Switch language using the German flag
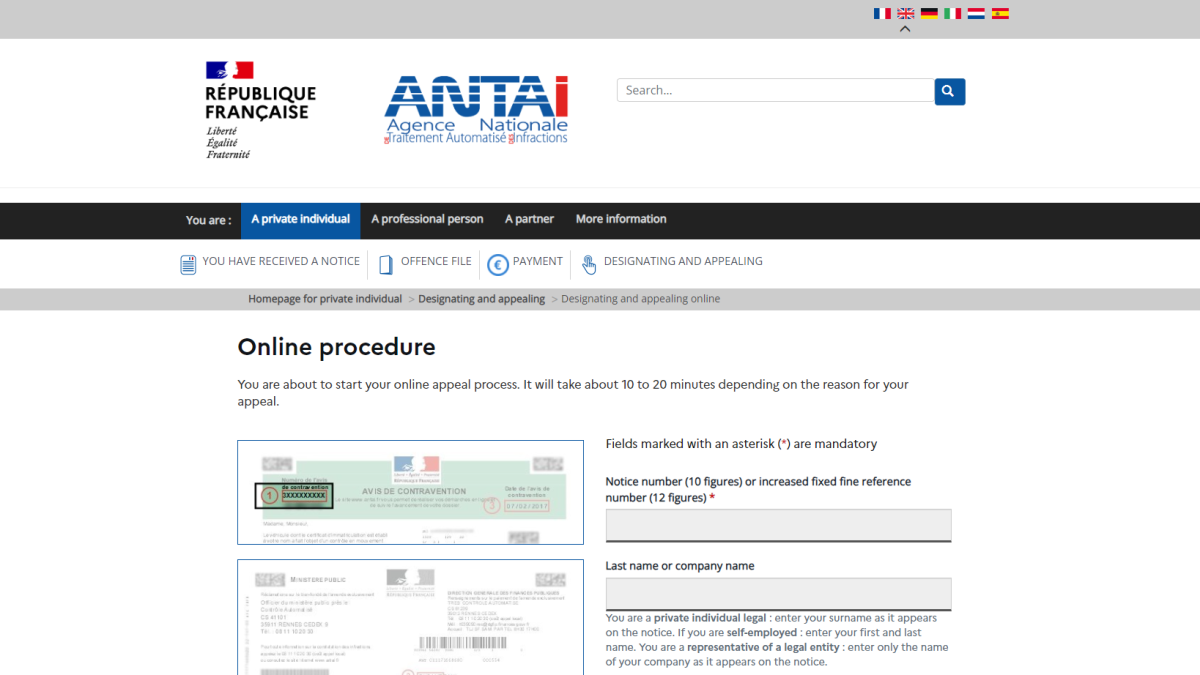This screenshot has width=1200, height=675. [929, 13]
